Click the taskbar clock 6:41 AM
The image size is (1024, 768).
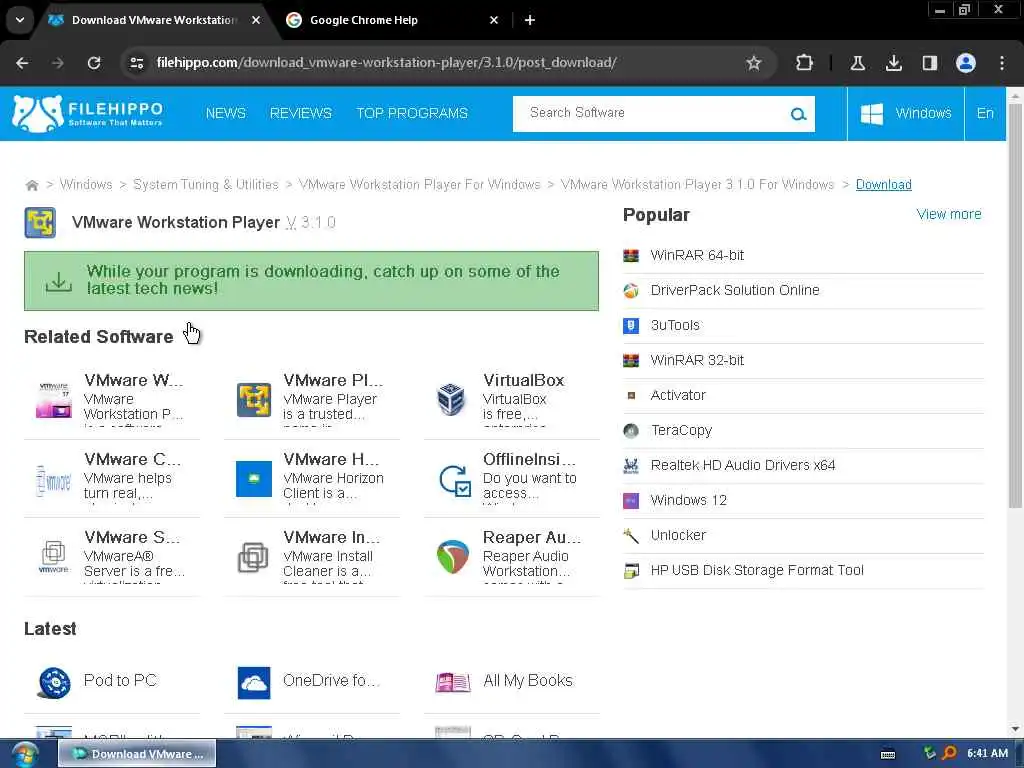pos(987,754)
